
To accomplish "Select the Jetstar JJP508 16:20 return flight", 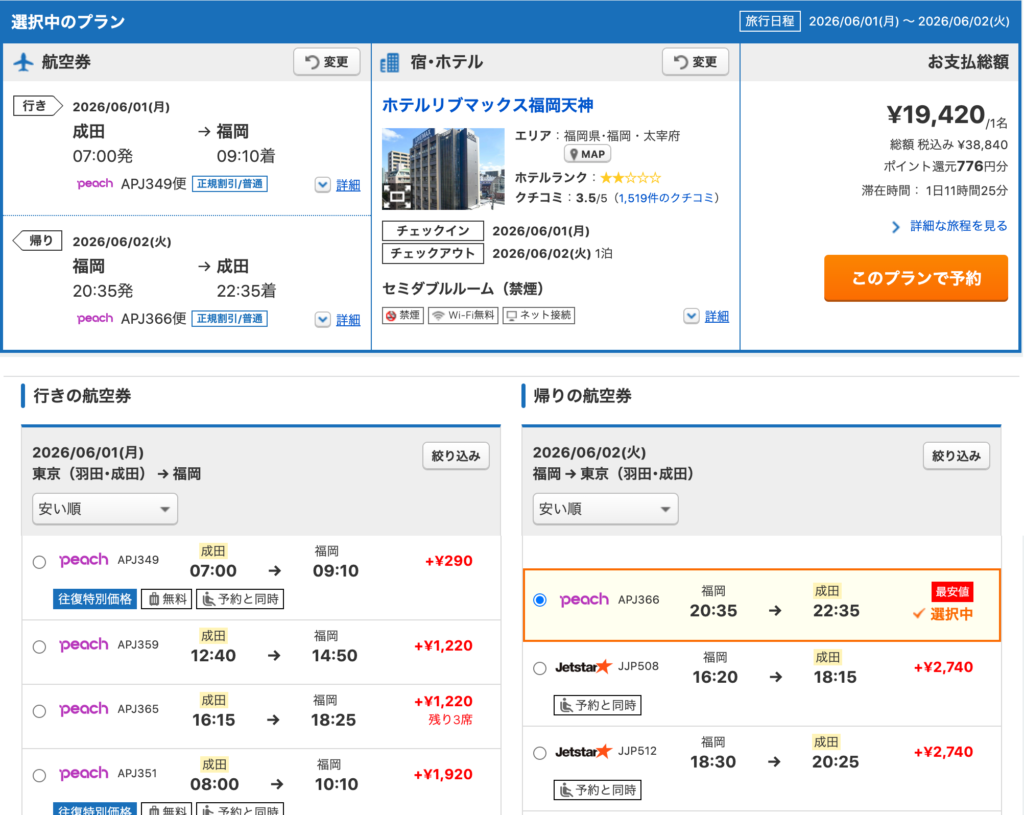I will [539, 668].
